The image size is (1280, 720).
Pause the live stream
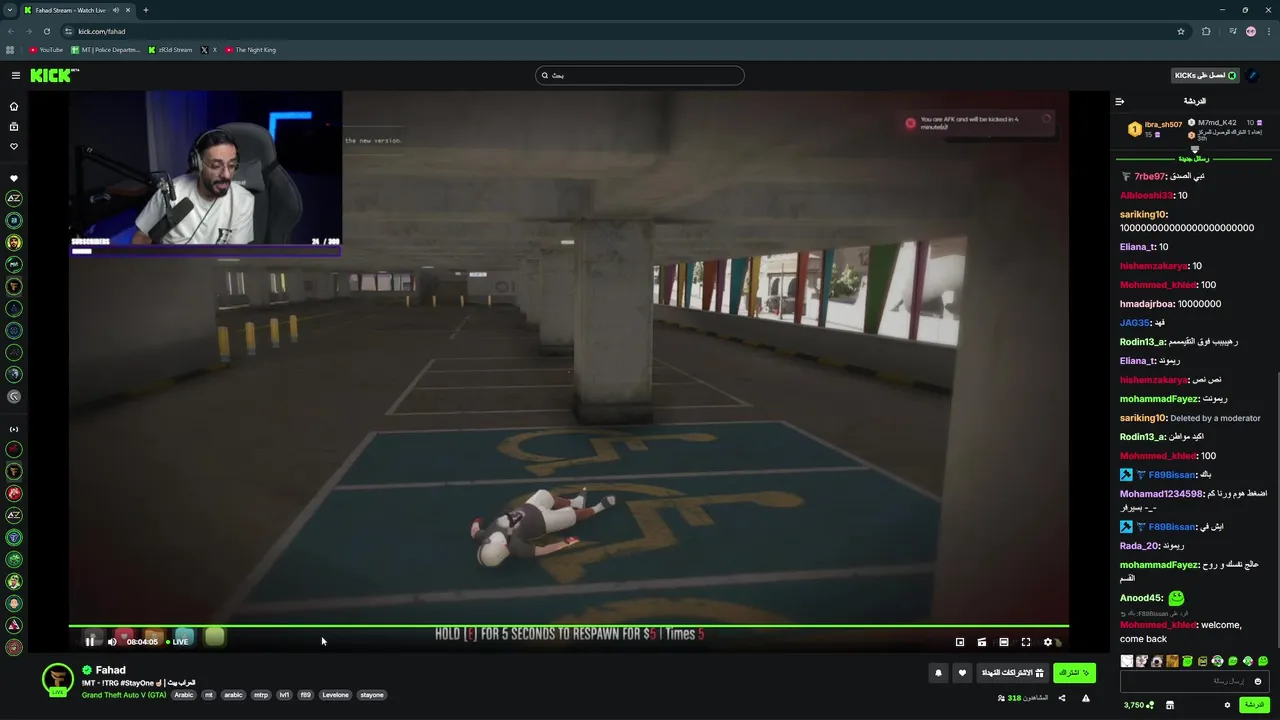90,642
